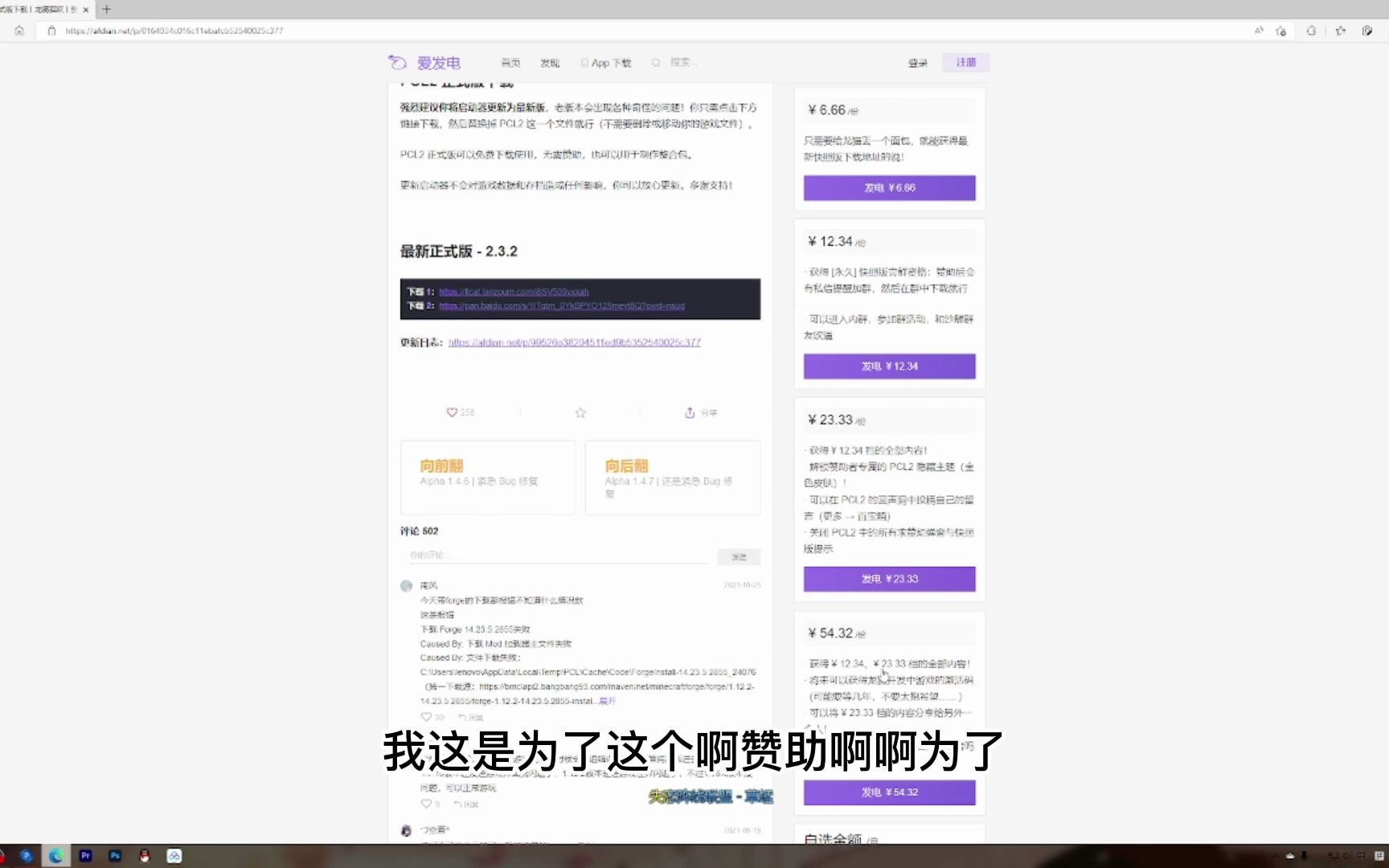Open the blue circle taskbar app

coord(26,856)
